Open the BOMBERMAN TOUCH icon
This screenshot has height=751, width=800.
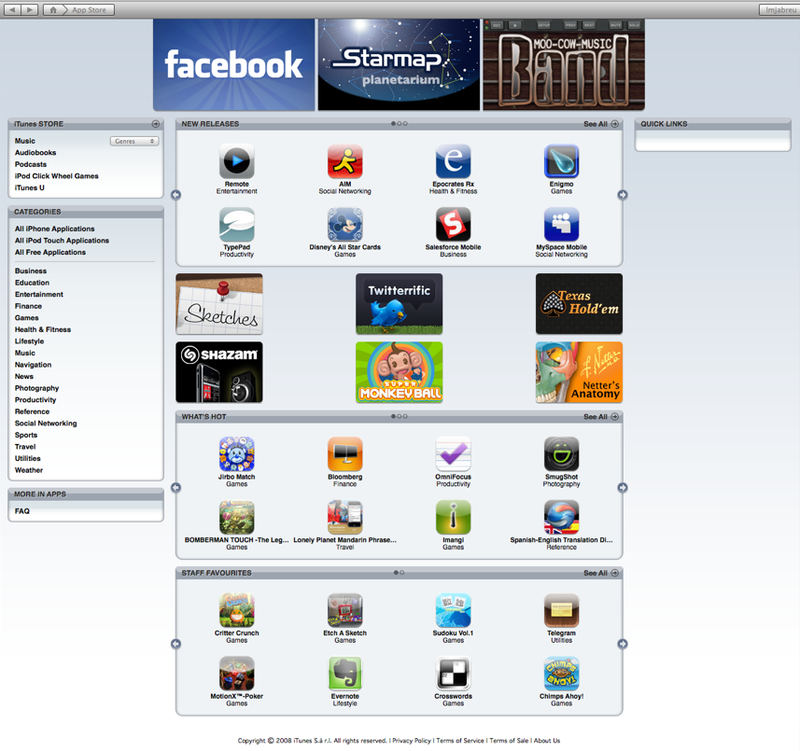(237, 517)
